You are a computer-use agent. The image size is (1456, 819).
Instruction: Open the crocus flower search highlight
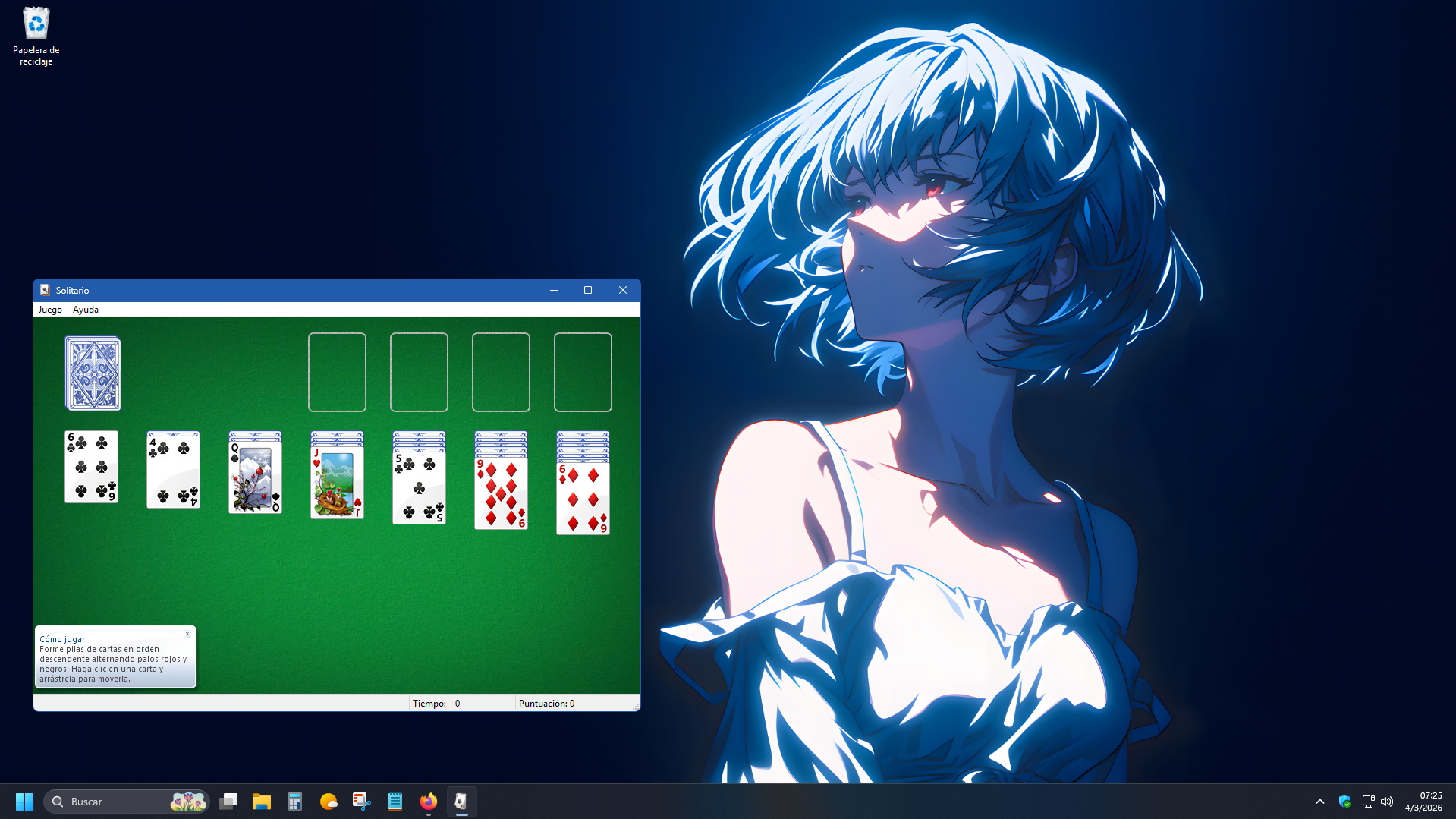point(187,802)
